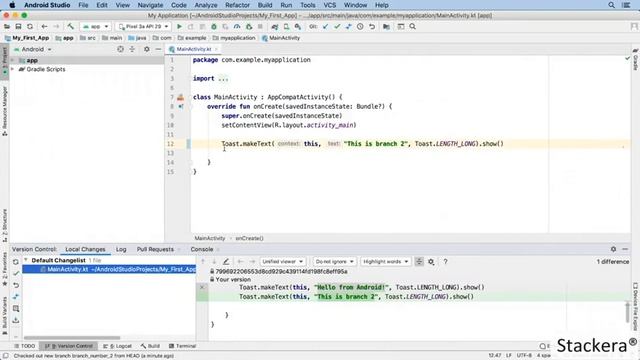Shelve changes using the download tray icon

point(16,320)
